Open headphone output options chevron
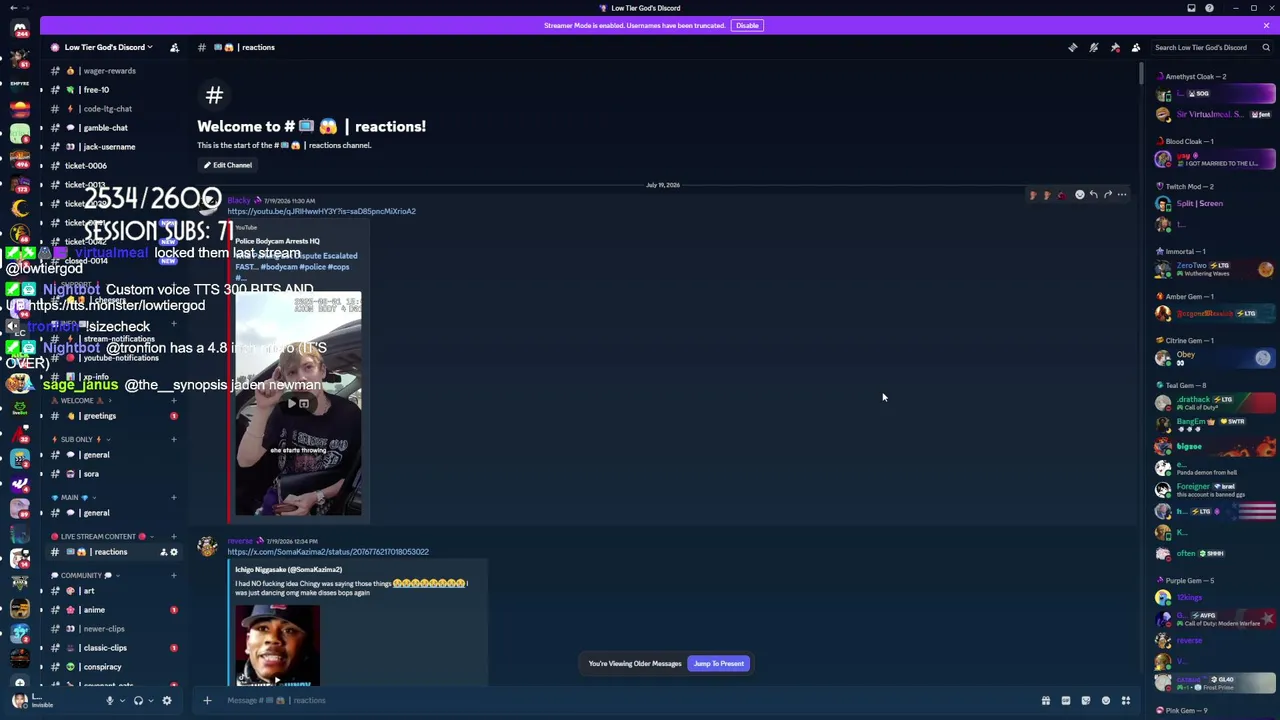Screen dimensions: 1280x720 tap(150, 701)
